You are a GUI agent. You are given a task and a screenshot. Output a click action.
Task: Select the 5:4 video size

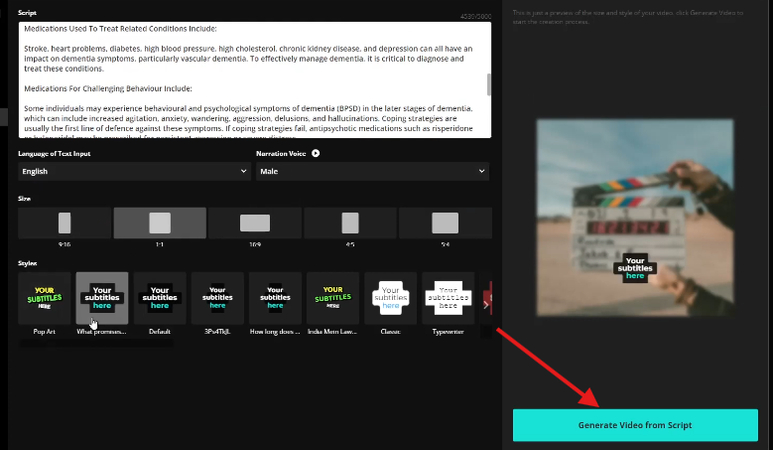click(x=445, y=223)
